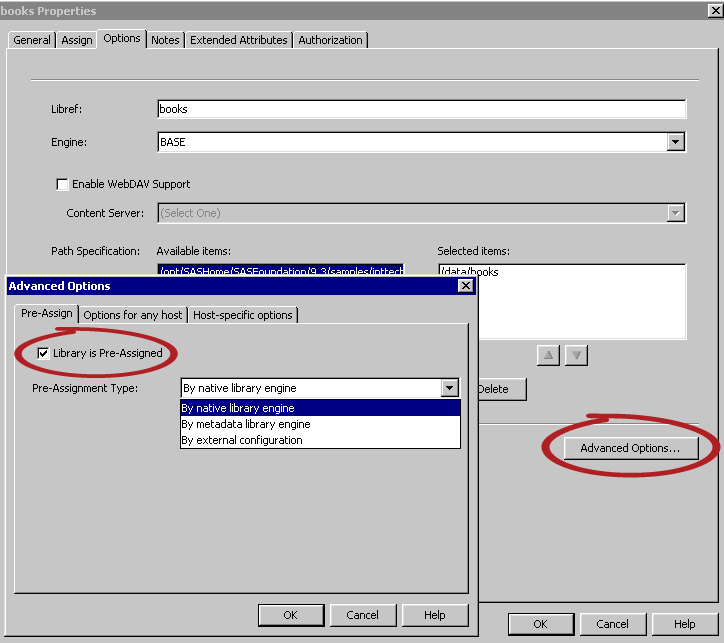Open the Extended Attributes tab
The height and width of the screenshot is (643, 724).
[239, 40]
